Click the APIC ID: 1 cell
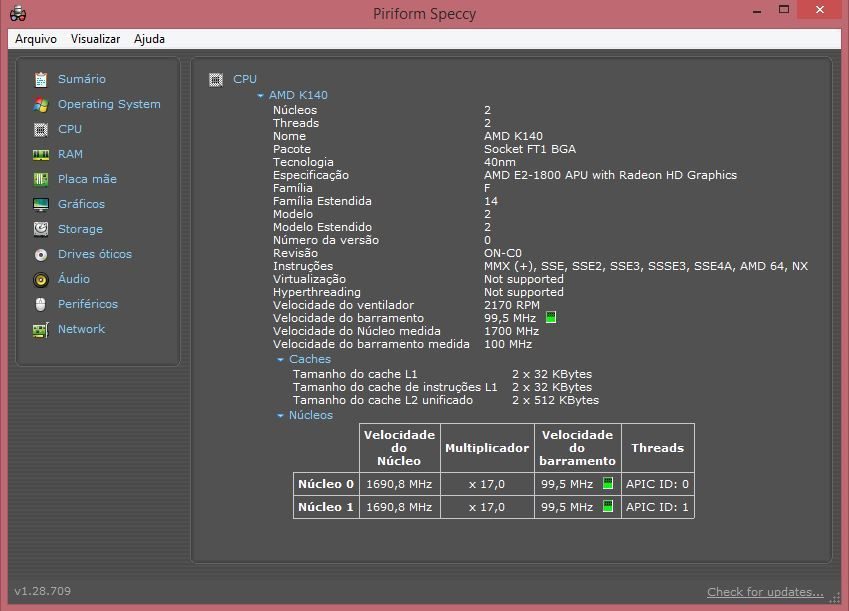 658,507
